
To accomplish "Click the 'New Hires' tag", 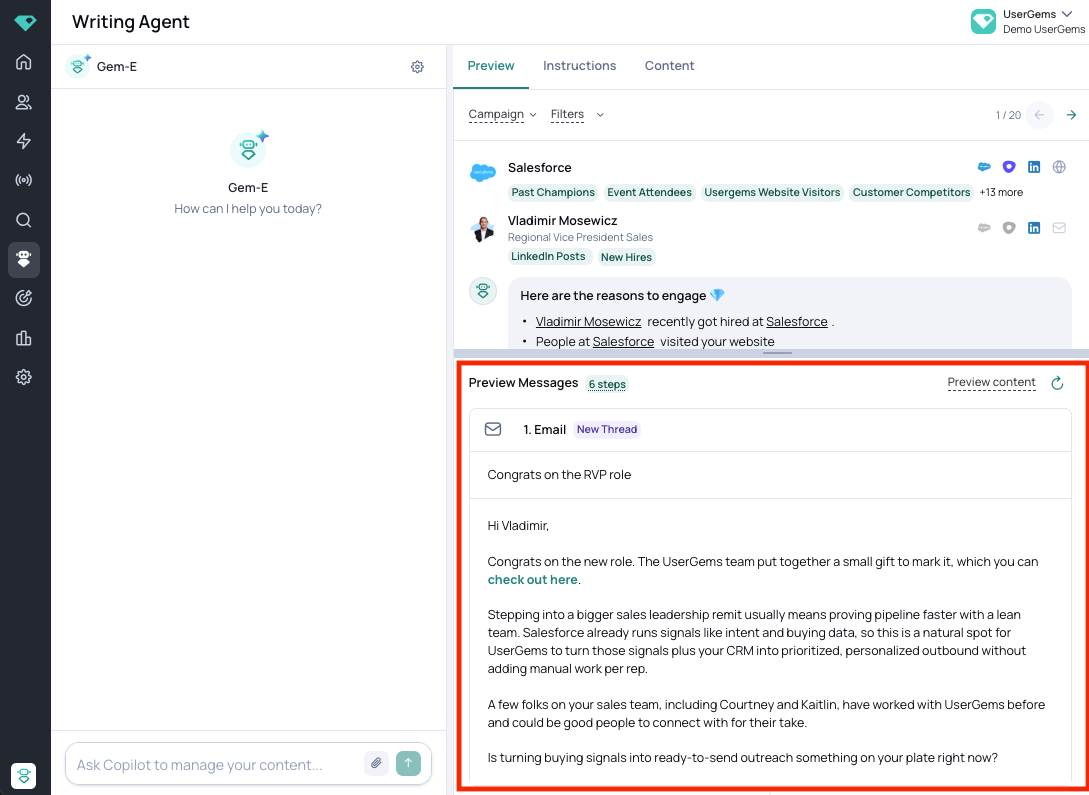I will tap(626, 257).
